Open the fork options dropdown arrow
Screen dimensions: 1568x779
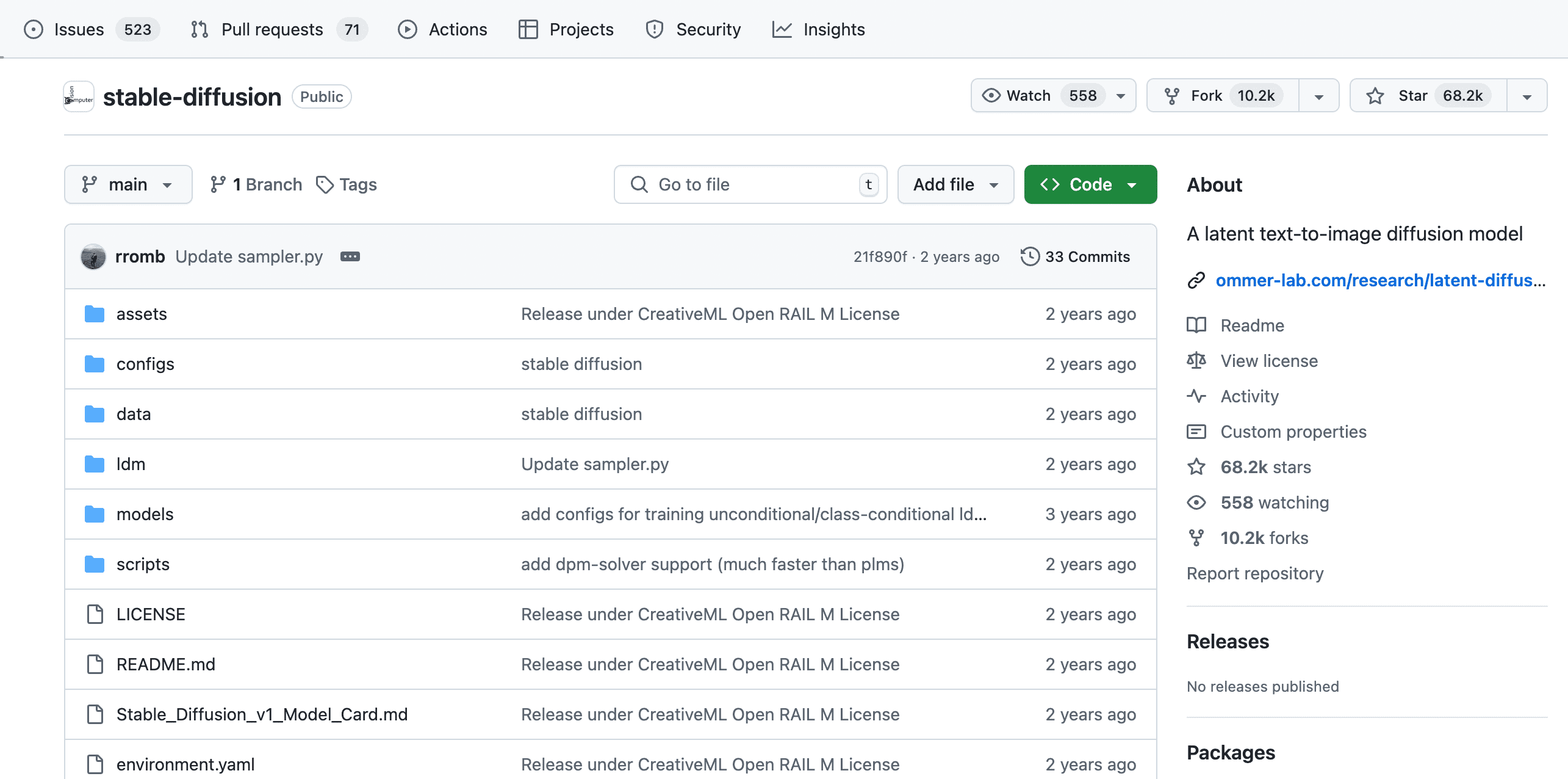pyautogui.click(x=1318, y=96)
